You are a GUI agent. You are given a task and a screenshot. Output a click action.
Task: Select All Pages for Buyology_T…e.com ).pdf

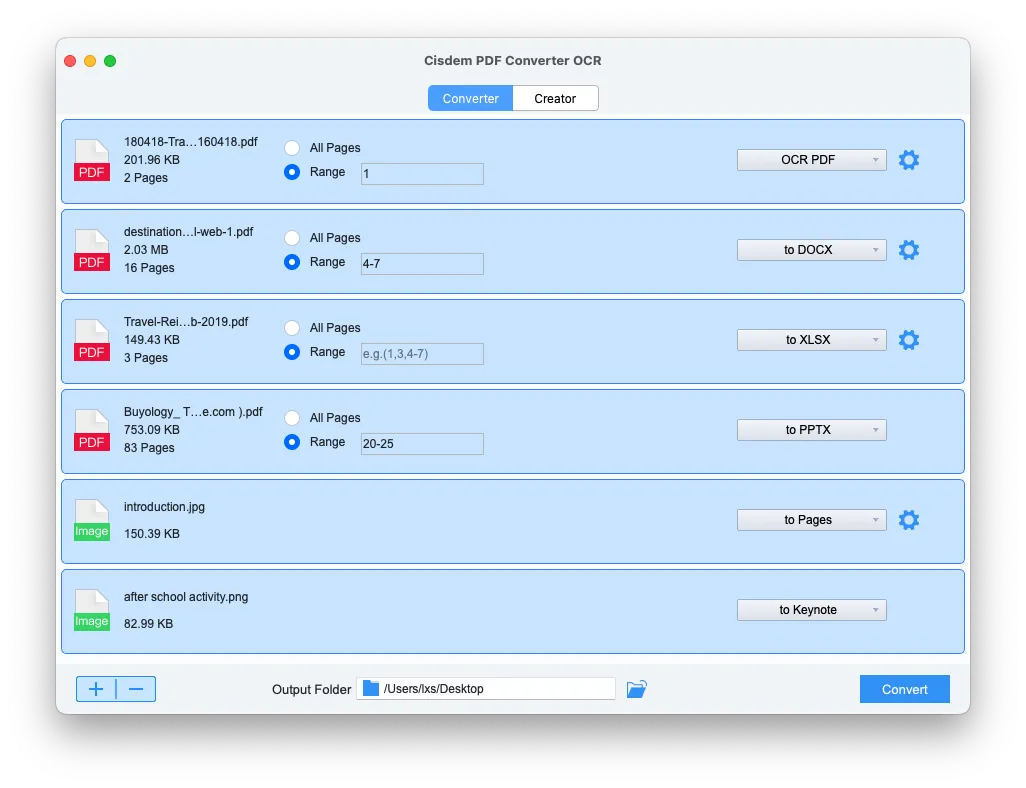(292, 418)
